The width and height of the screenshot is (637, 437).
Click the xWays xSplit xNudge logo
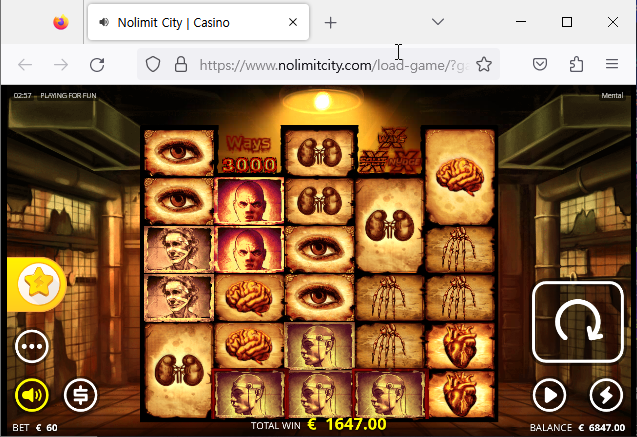pos(390,150)
